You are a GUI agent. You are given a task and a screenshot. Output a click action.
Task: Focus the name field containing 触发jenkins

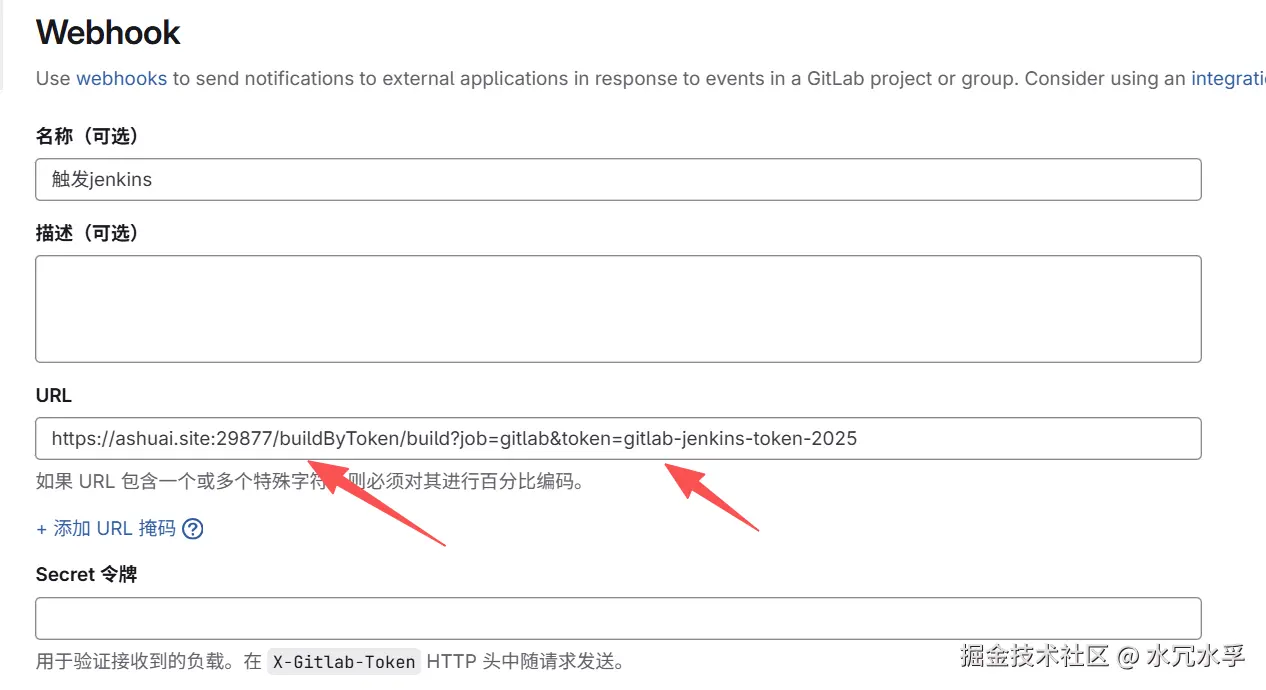pyautogui.click(x=618, y=180)
